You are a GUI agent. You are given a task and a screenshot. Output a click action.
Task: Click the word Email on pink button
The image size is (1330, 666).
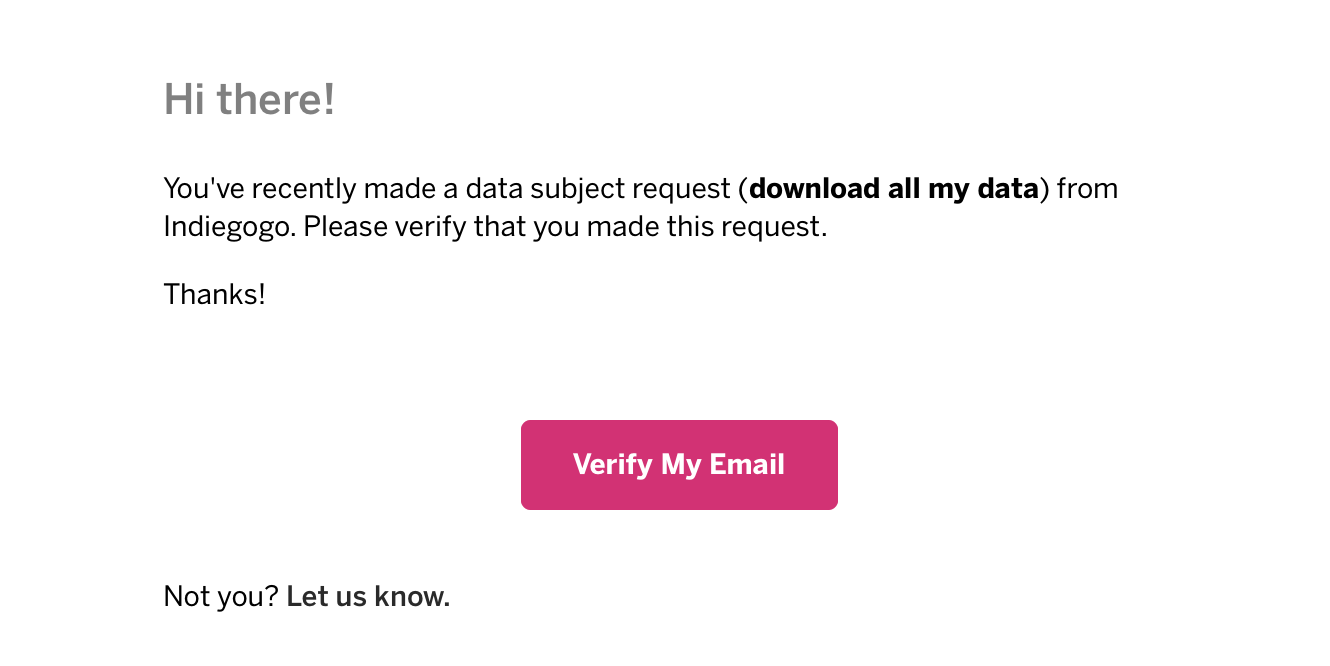[x=747, y=465]
